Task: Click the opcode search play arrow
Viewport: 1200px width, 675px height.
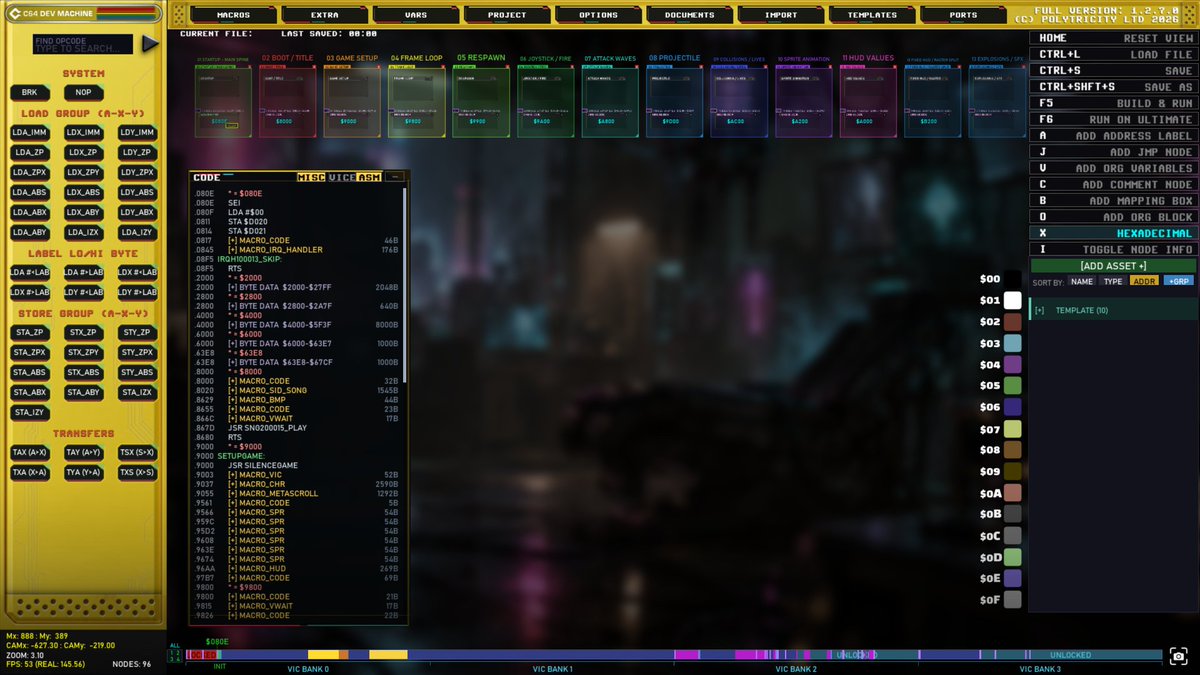Action: click(150, 43)
